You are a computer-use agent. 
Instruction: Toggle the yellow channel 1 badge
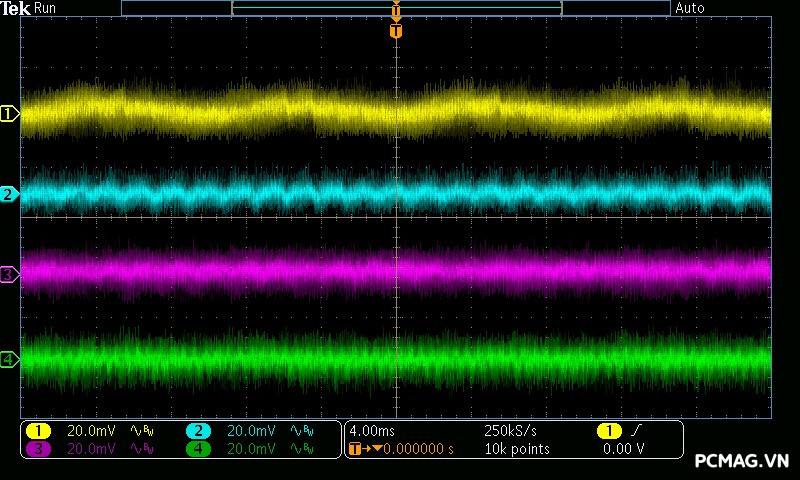coord(38,431)
